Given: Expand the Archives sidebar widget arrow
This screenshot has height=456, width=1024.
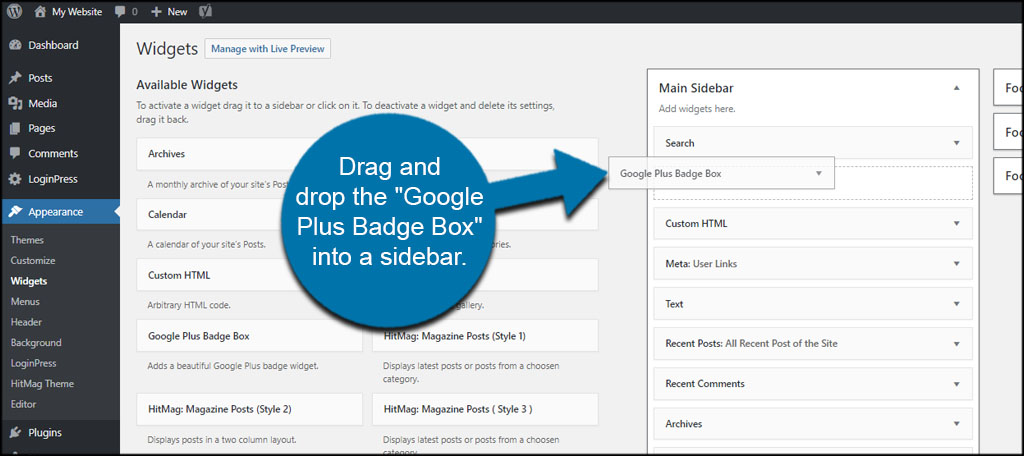Looking at the screenshot, I should [x=957, y=424].
